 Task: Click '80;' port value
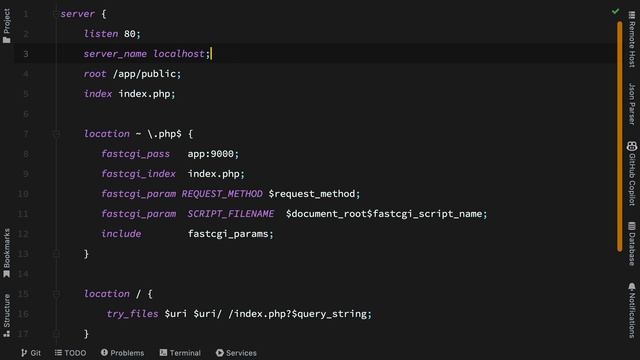(132, 34)
